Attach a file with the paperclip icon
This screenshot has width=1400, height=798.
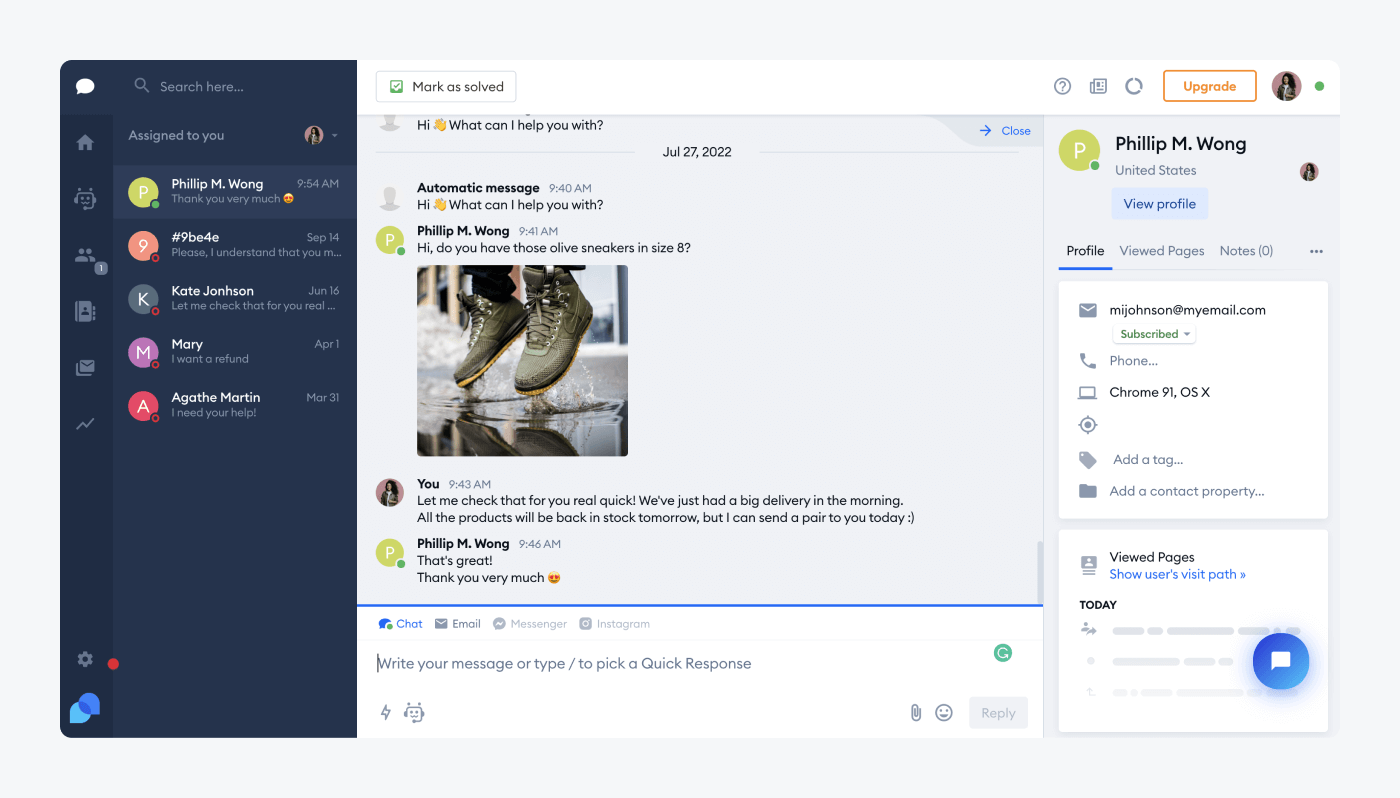[x=916, y=712]
